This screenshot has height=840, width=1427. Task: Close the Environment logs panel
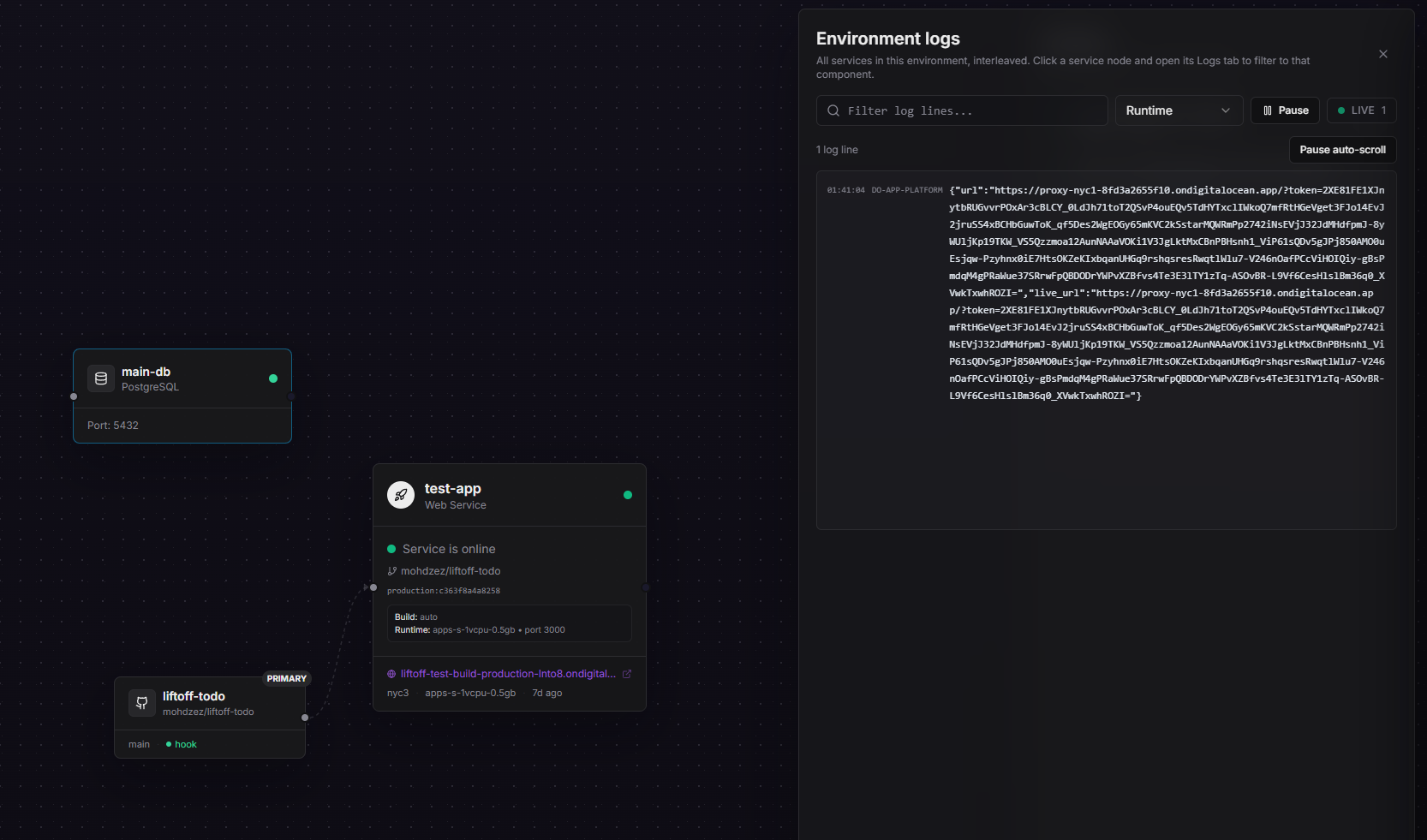coord(1383,54)
